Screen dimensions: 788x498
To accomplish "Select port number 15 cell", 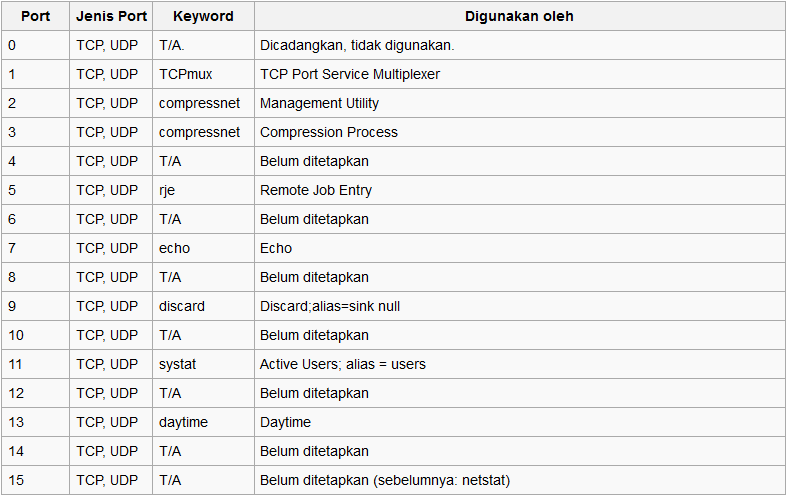I will 16,480.
